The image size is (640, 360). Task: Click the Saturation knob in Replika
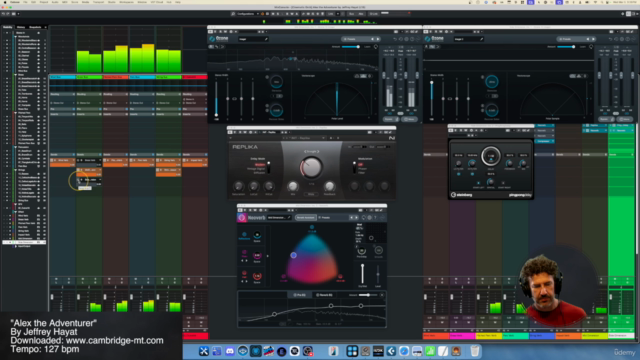tap(238, 187)
